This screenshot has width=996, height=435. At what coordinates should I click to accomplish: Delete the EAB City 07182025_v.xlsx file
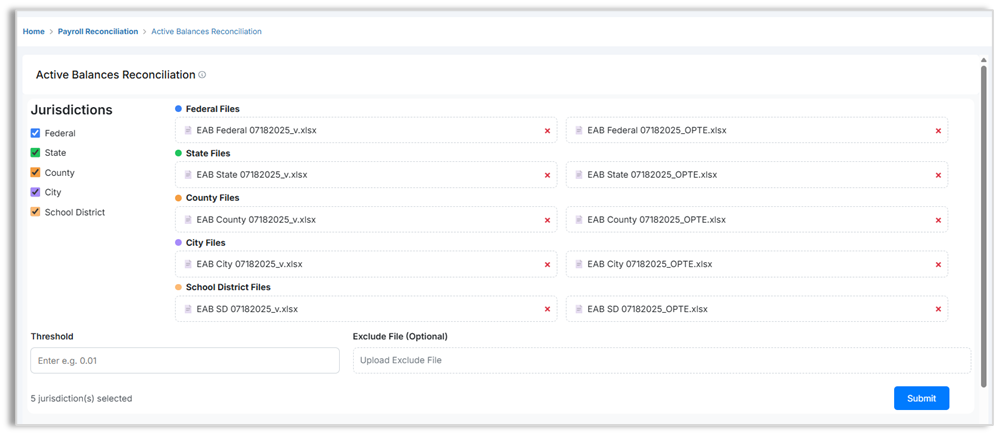[547, 265]
